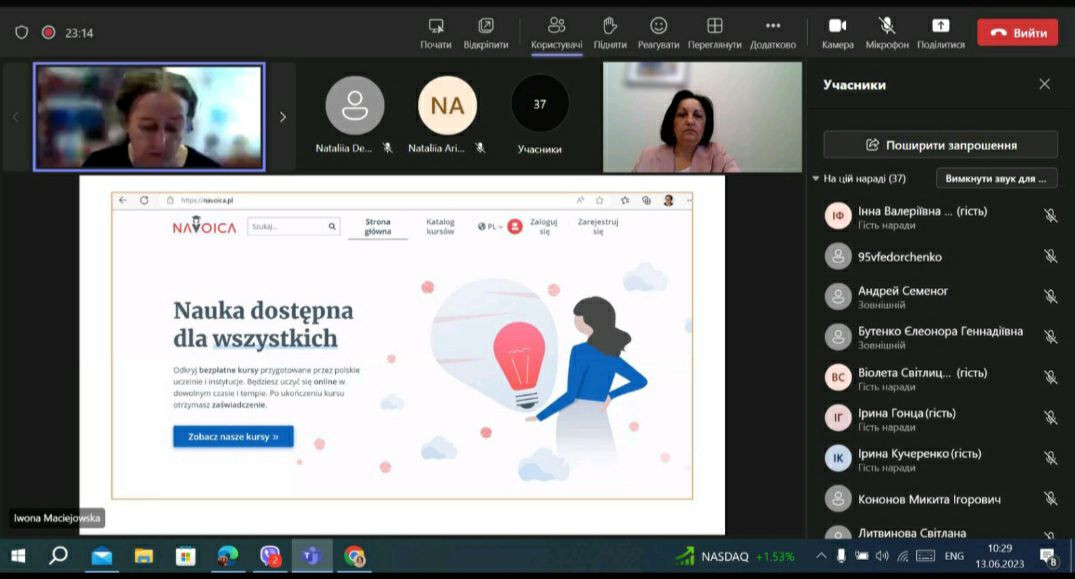The height and width of the screenshot is (579, 1075).
Task: Select the Користувачі participants tab
Action: tap(556, 27)
